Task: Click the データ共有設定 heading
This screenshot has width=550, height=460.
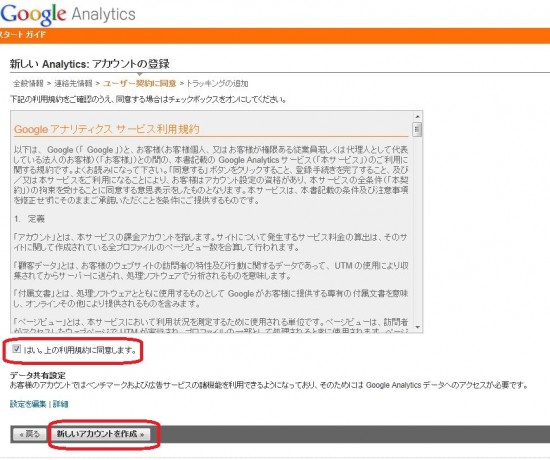Action: pyautogui.click(x=38, y=375)
